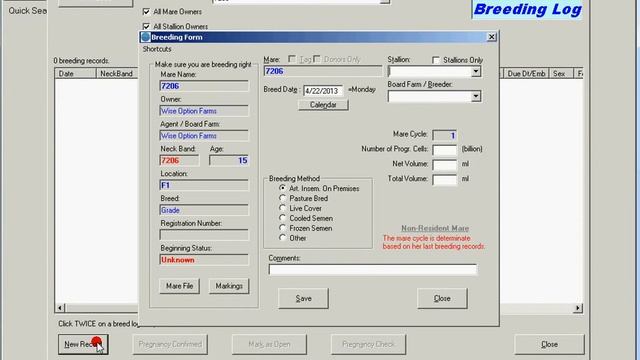The image size is (640, 360).
Task: Enable the Stallions Only checkbox
Action: 436,60
